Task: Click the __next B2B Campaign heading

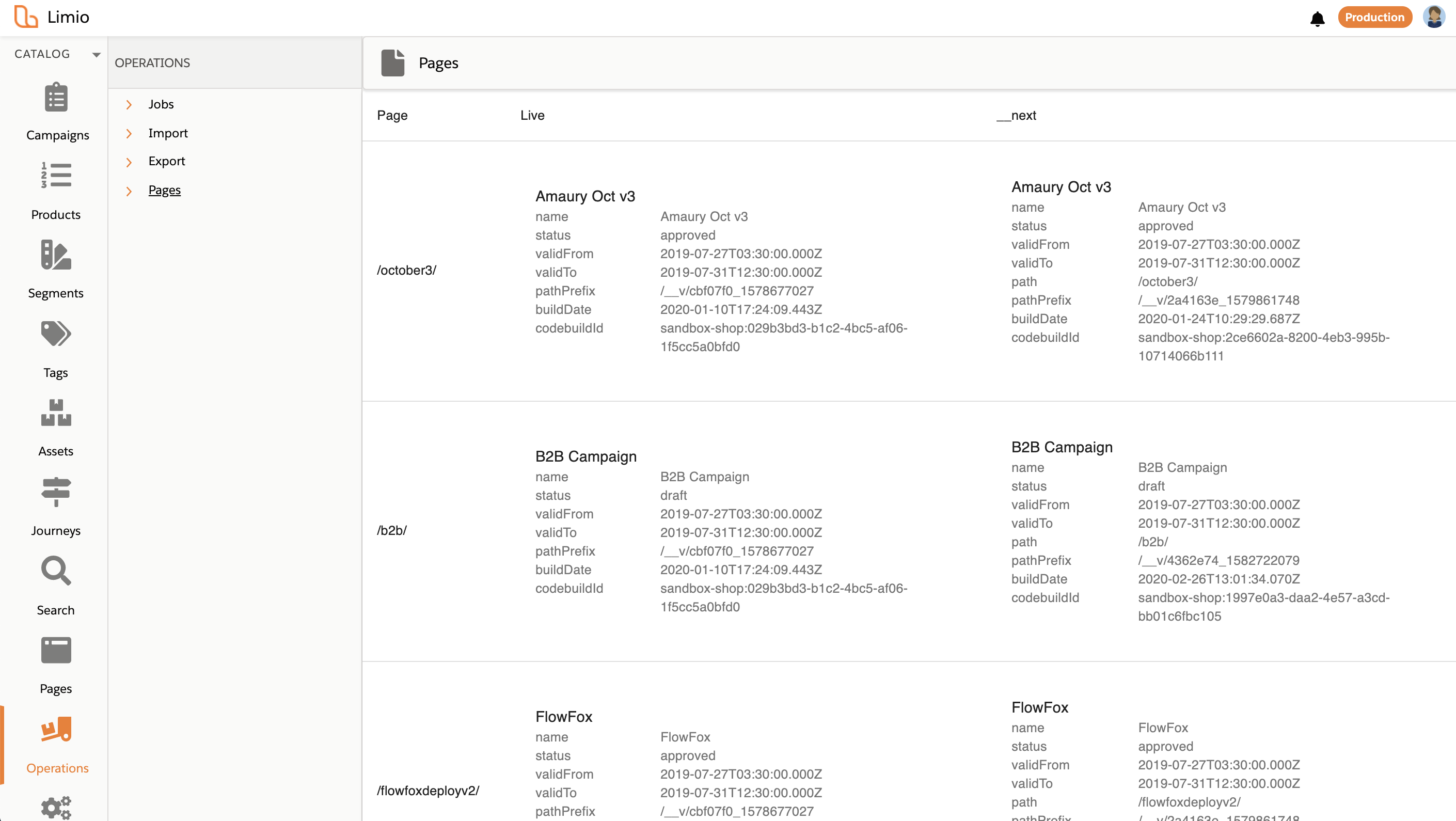Action: [1062, 447]
